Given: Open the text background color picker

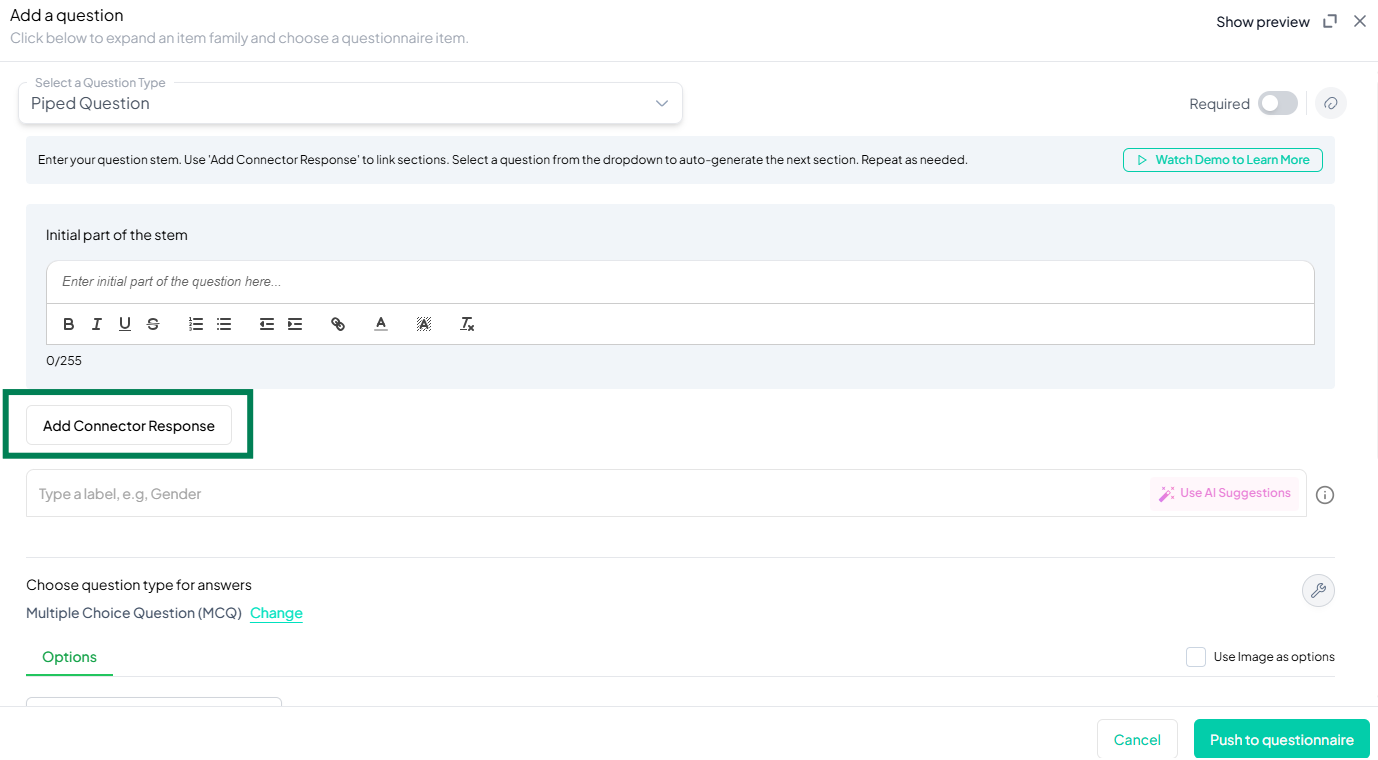Looking at the screenshot, I should pyautogui.click(x=424, y=324).
